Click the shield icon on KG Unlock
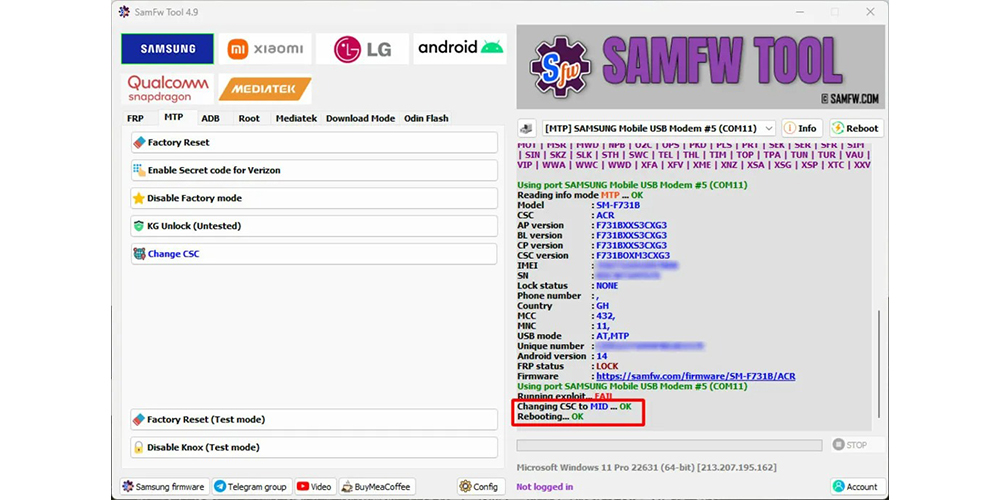Viewport: 1000px width, 500px height. click(x=139, y=226)
